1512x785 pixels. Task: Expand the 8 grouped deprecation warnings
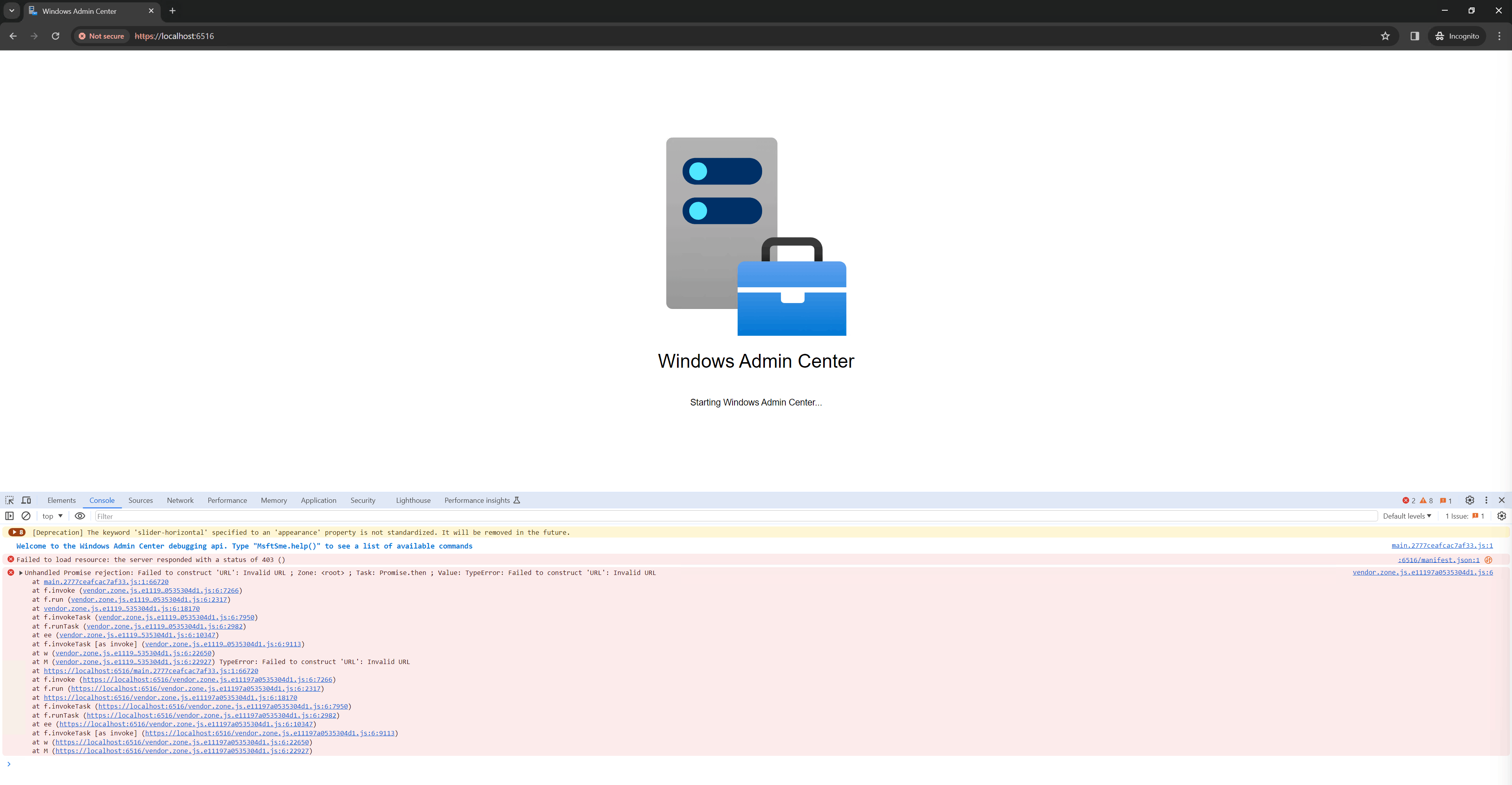click(17, 532)
